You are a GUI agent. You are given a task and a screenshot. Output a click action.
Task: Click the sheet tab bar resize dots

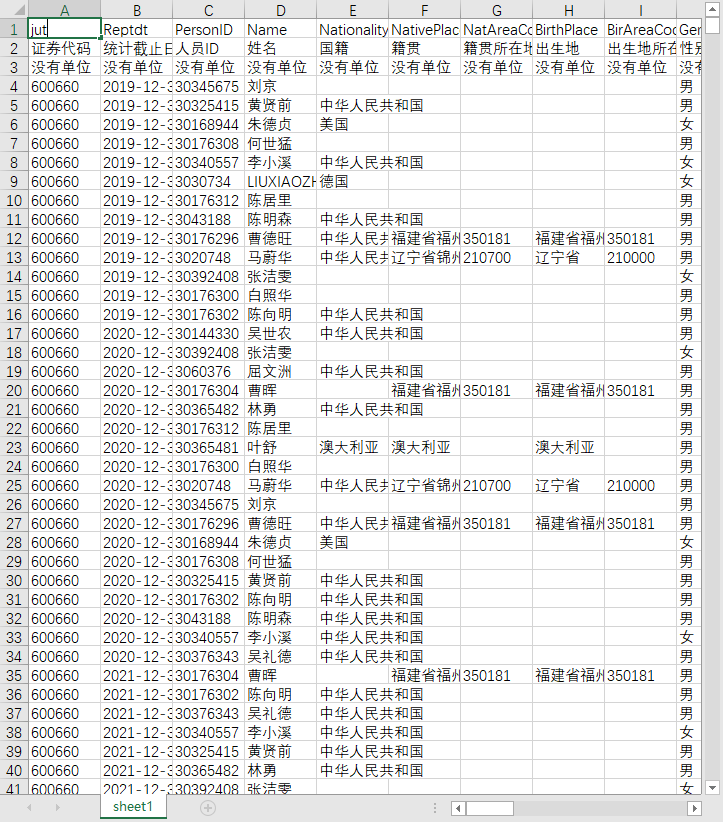tap(435, 808)
